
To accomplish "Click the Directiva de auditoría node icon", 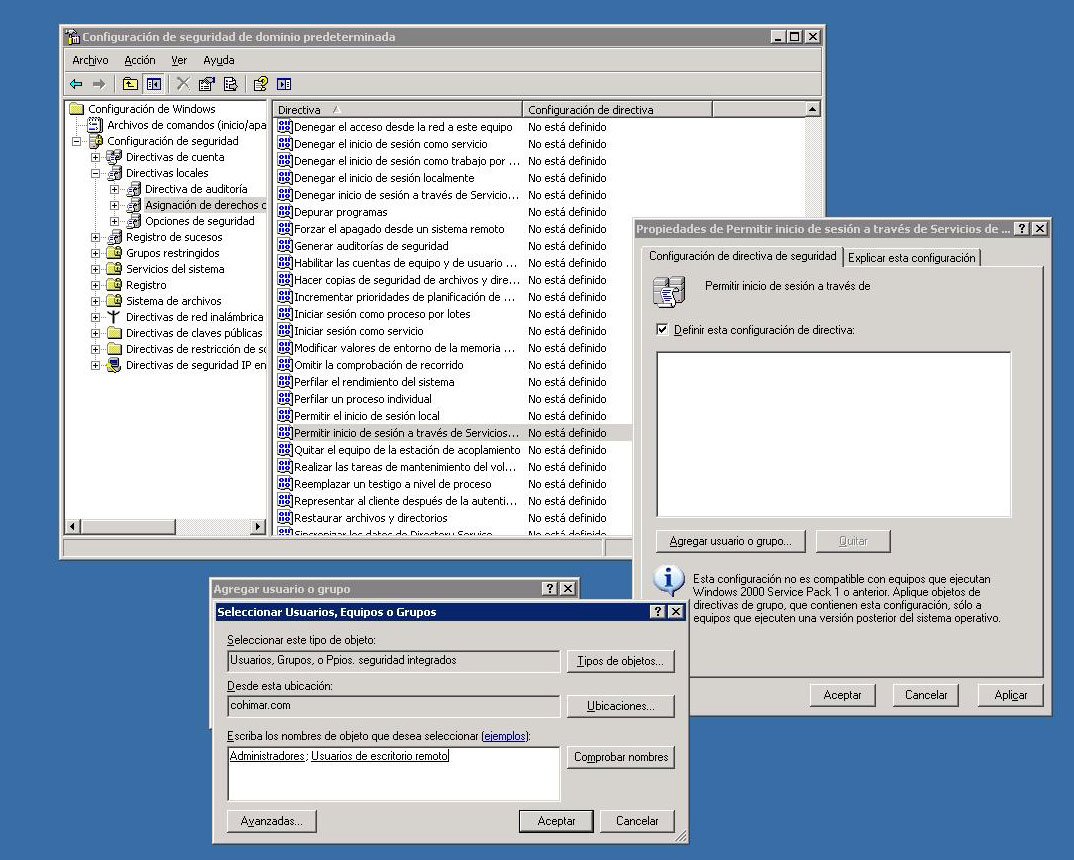I will (133, 189).
